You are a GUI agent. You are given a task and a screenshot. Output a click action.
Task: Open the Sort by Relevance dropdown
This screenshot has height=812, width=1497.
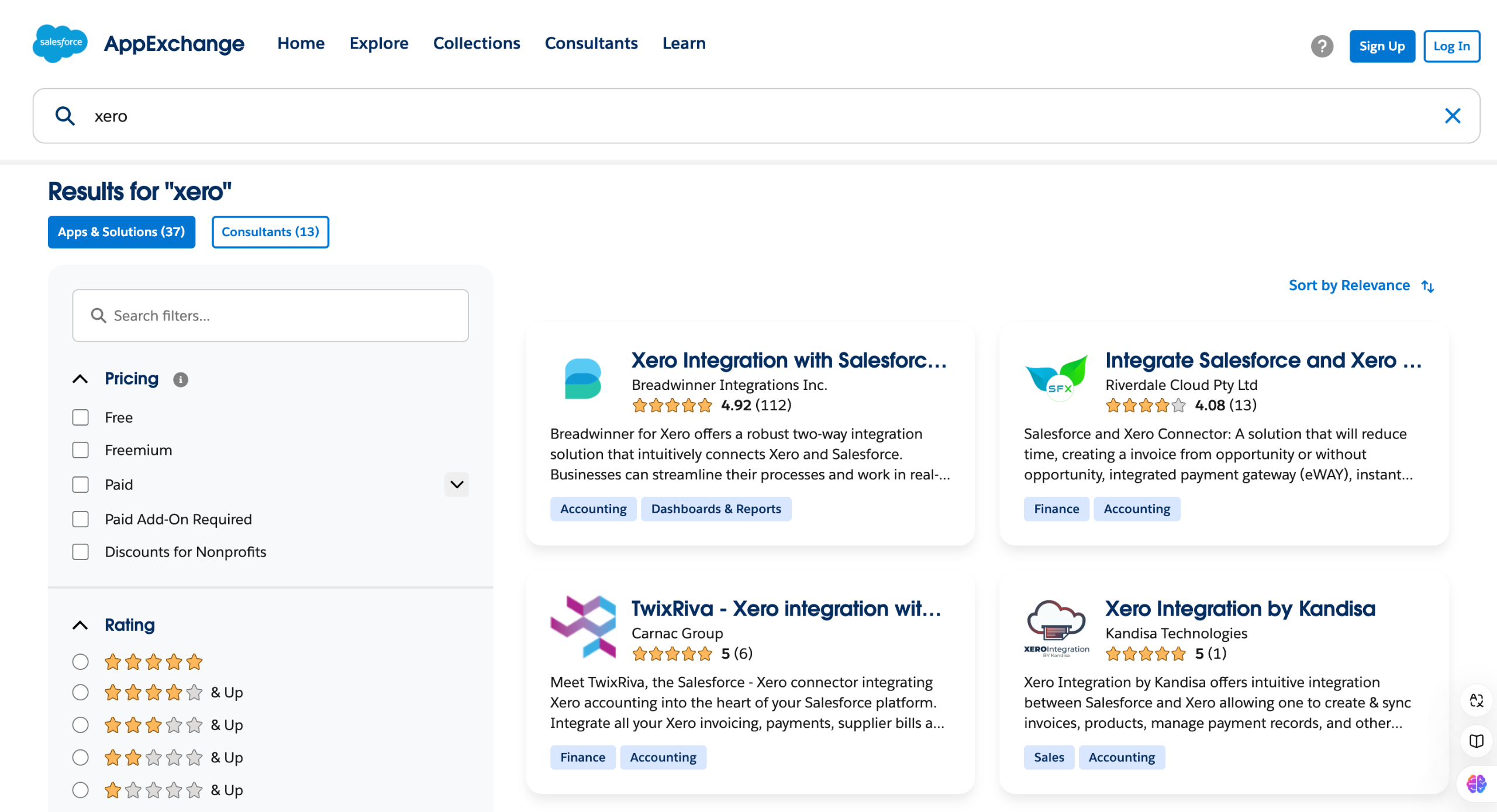point(1361,285)
